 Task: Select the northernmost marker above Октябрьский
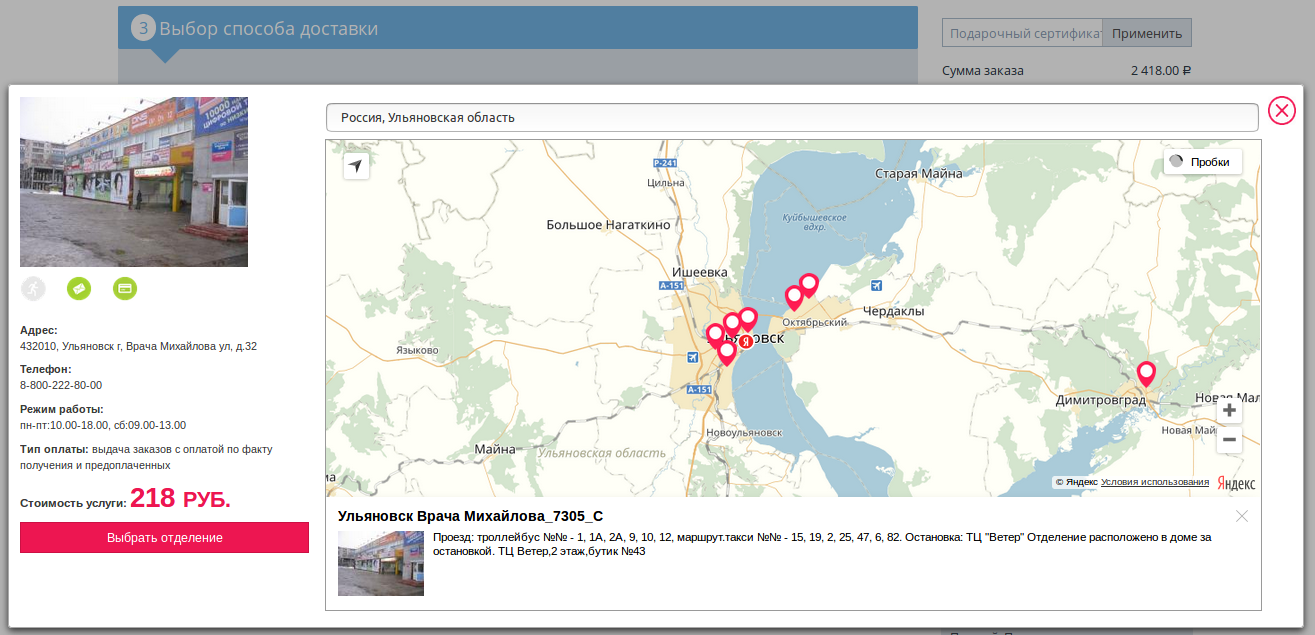(x=809, y=284)
